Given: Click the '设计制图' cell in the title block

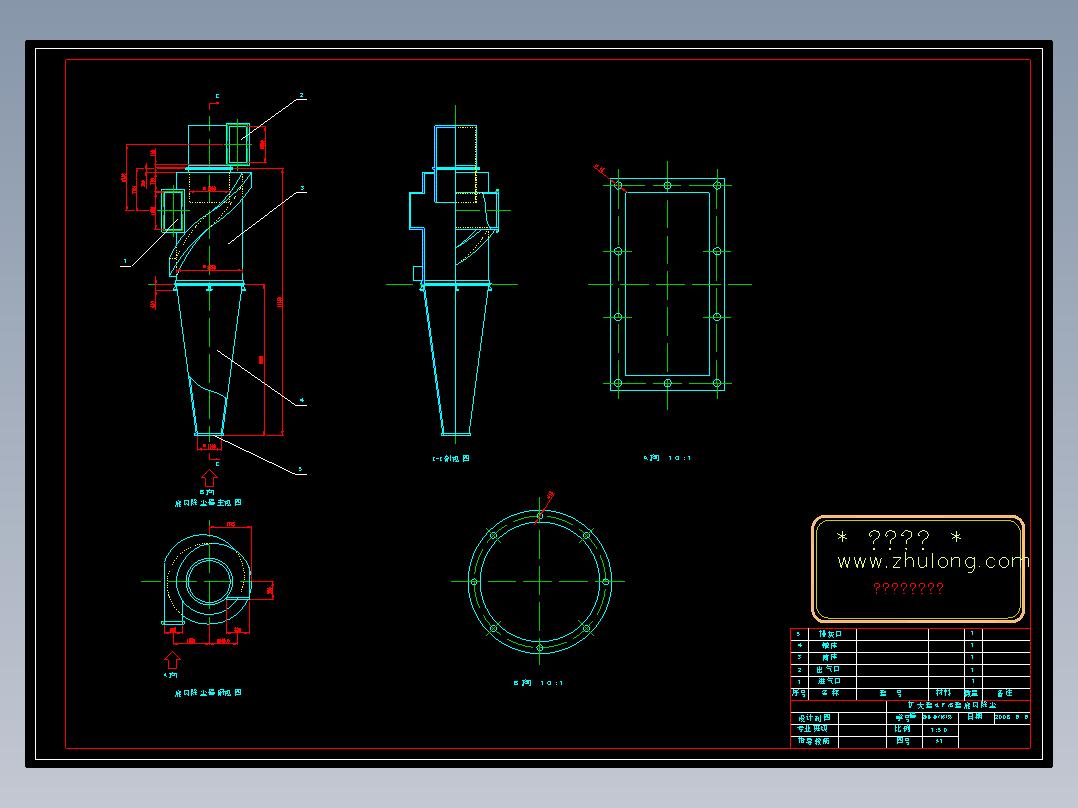Looking at the screenshot, I should pos(814,717).
